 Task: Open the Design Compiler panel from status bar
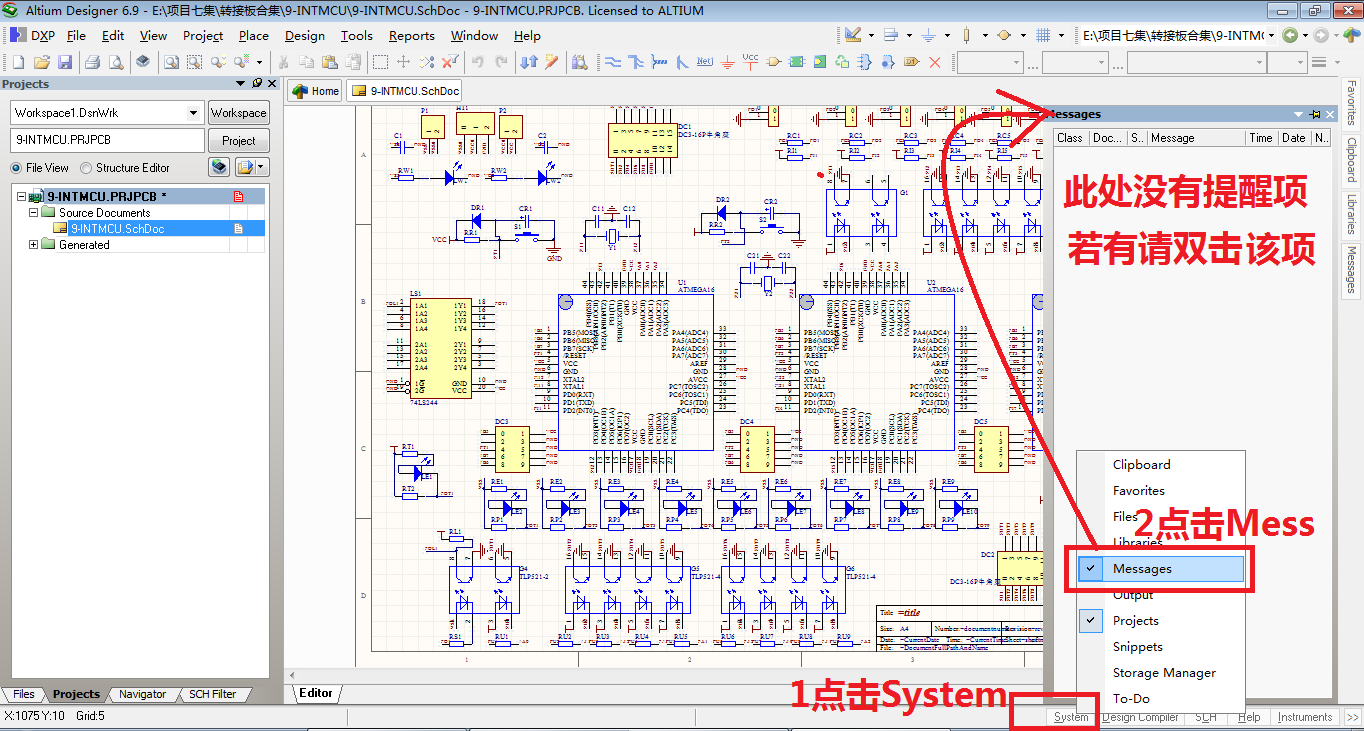(x=1140, y=716)
